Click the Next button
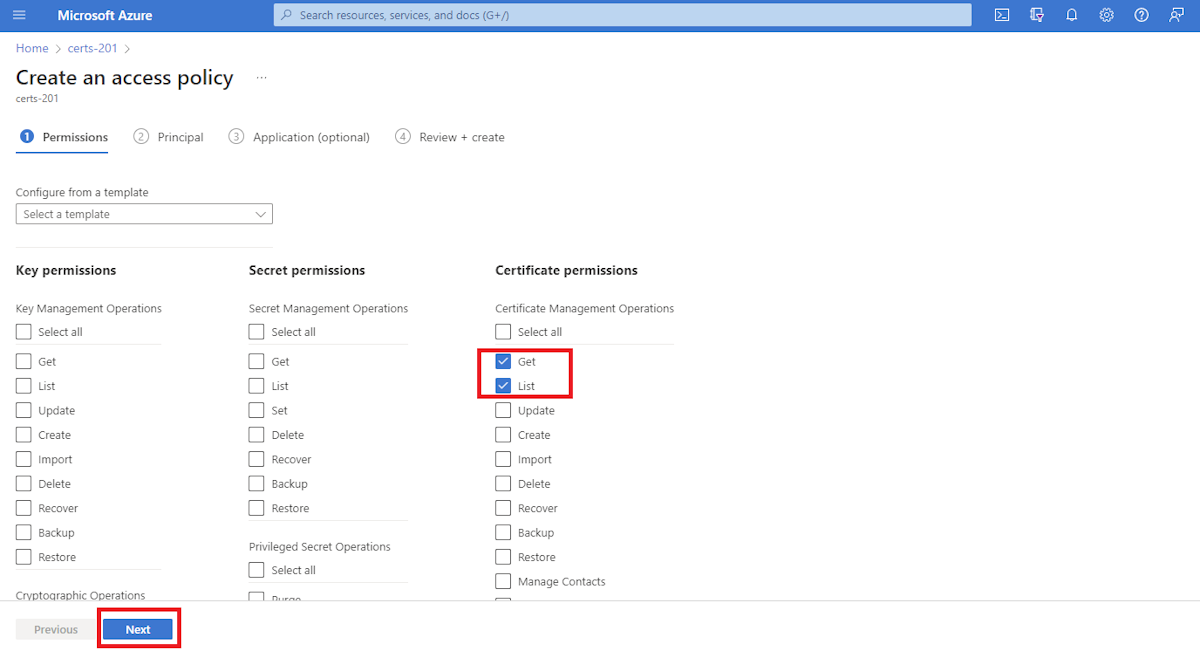The height and width of the screenshot is (651, 1200). coord(137,629)
